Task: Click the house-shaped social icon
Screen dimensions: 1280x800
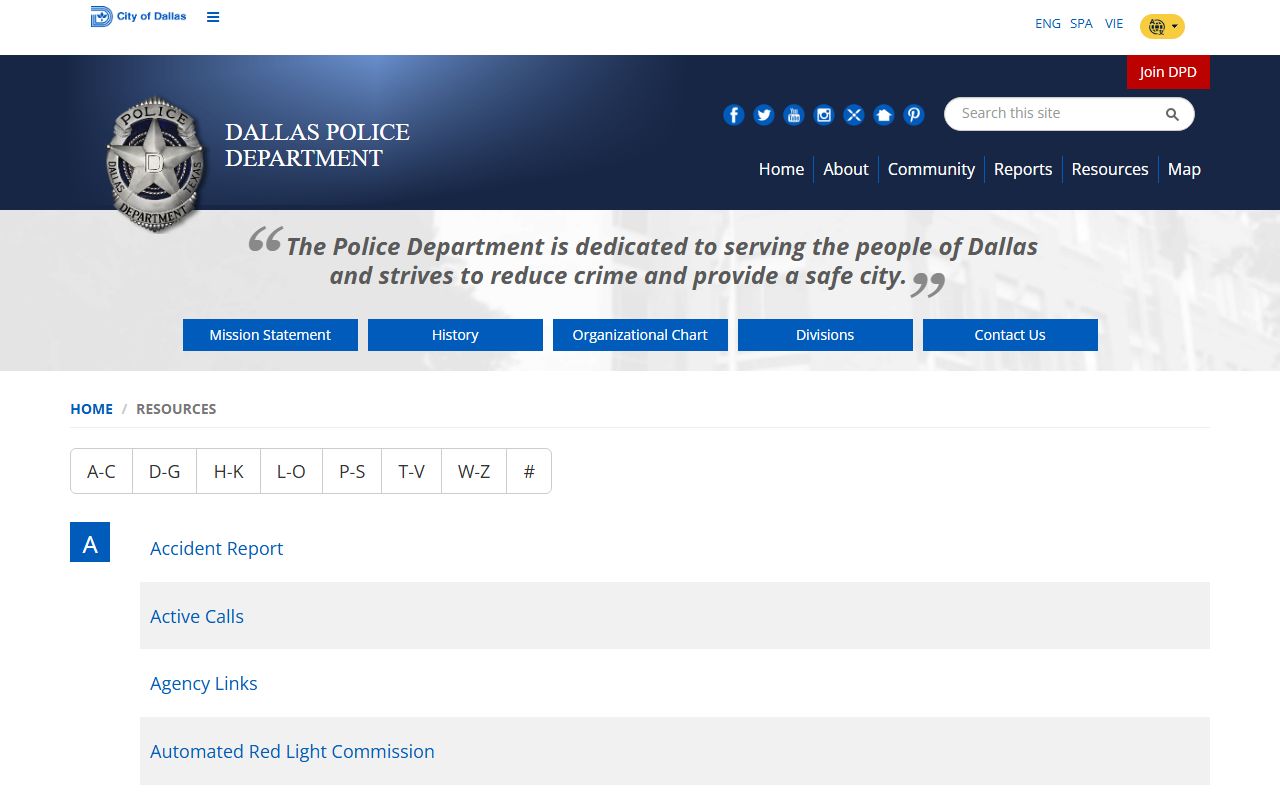Action: [884, 115]
